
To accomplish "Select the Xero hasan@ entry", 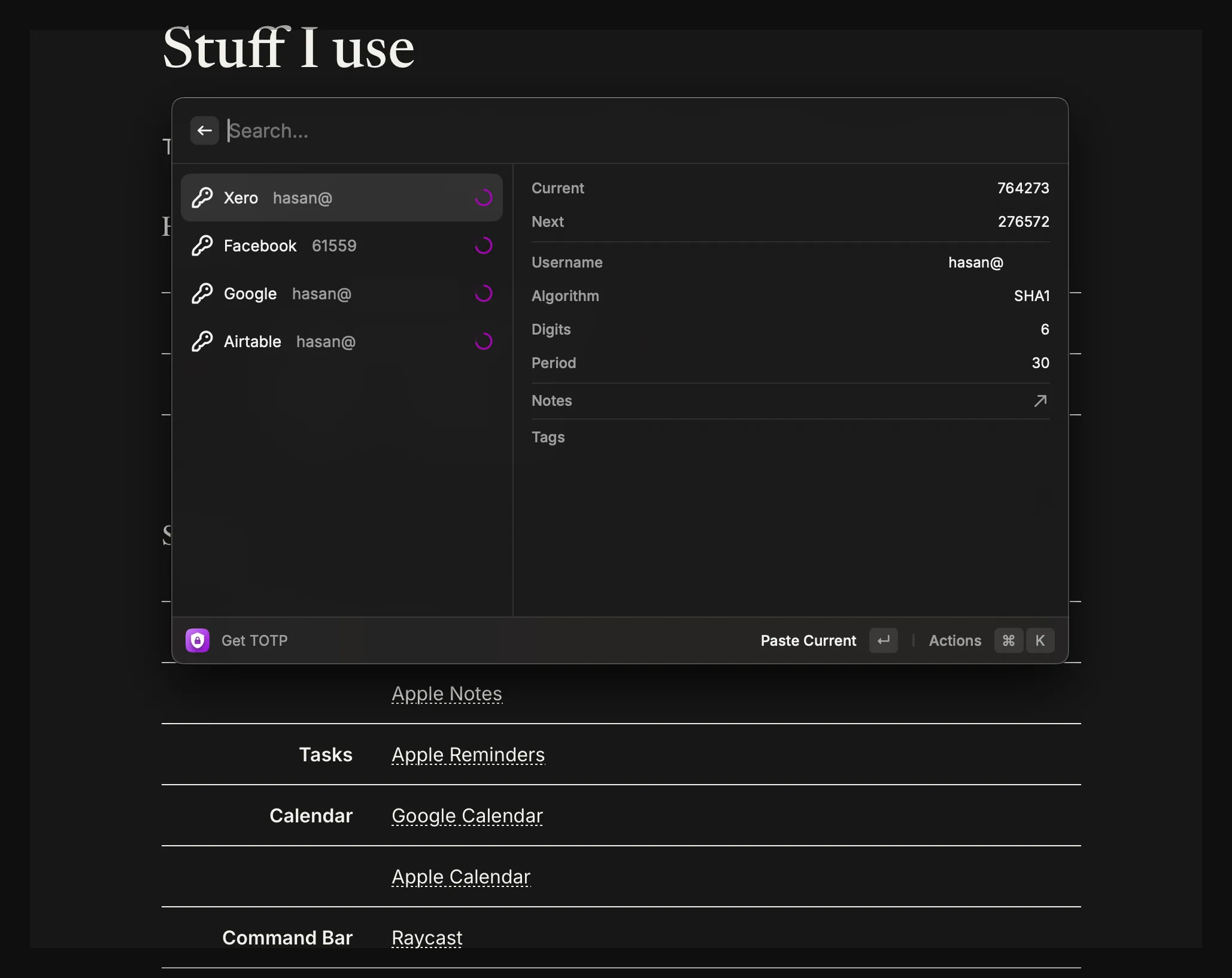I will click(341, 198).
